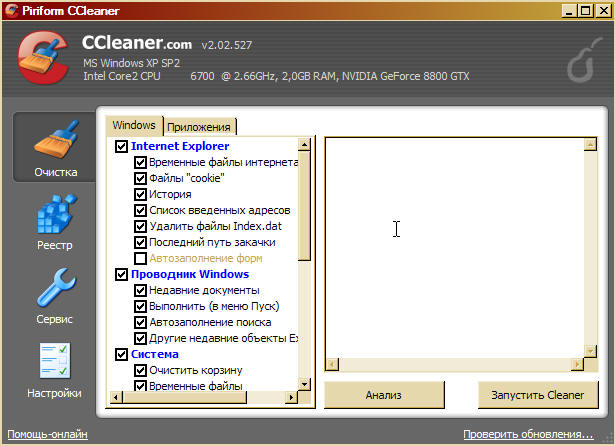The height and width of the screenshot is (446, 615).
Task: Click inside the empty results text area
Action: click(x=455, y=248)
